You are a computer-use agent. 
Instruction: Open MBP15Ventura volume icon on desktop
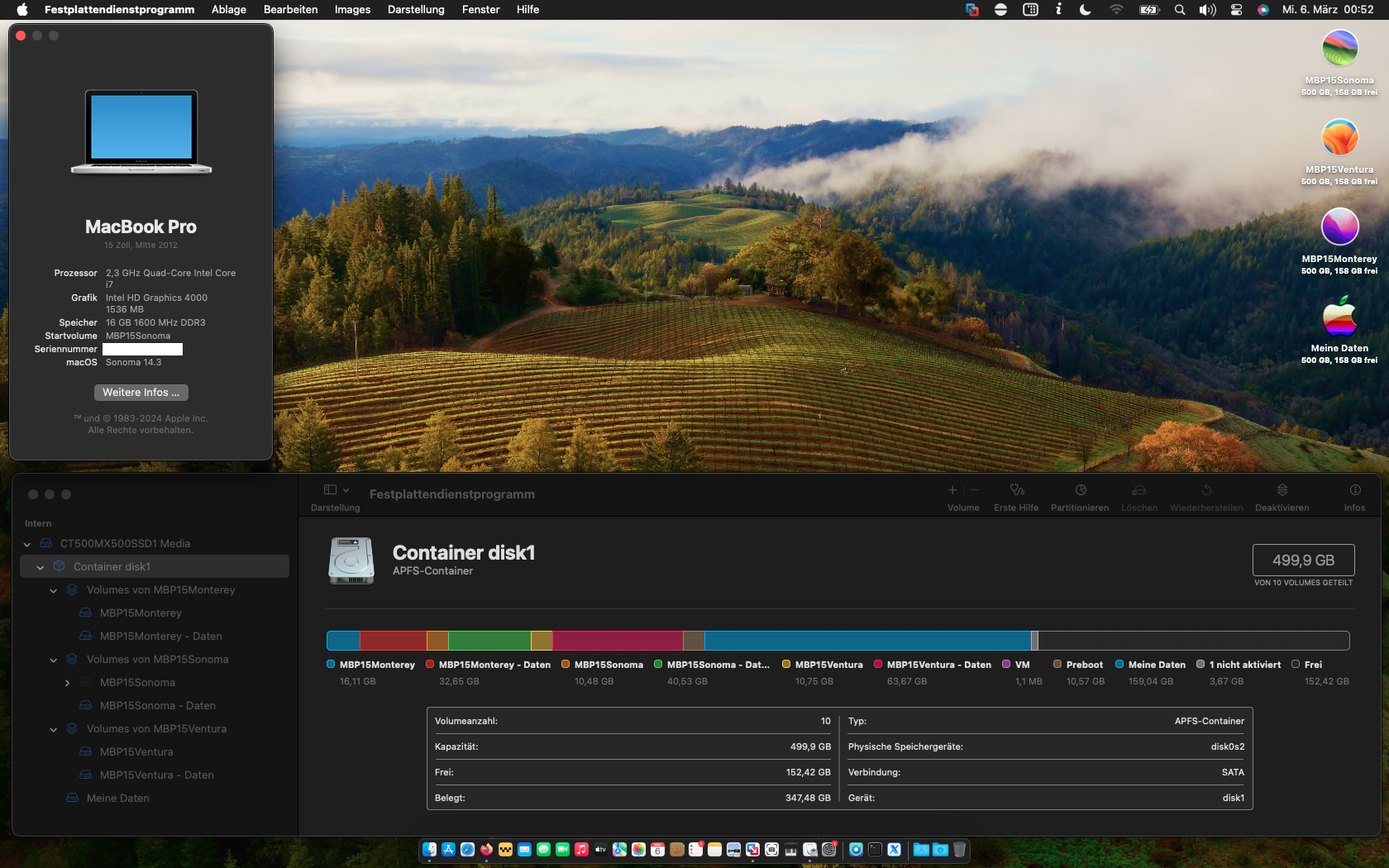(x=1339, y=137)
